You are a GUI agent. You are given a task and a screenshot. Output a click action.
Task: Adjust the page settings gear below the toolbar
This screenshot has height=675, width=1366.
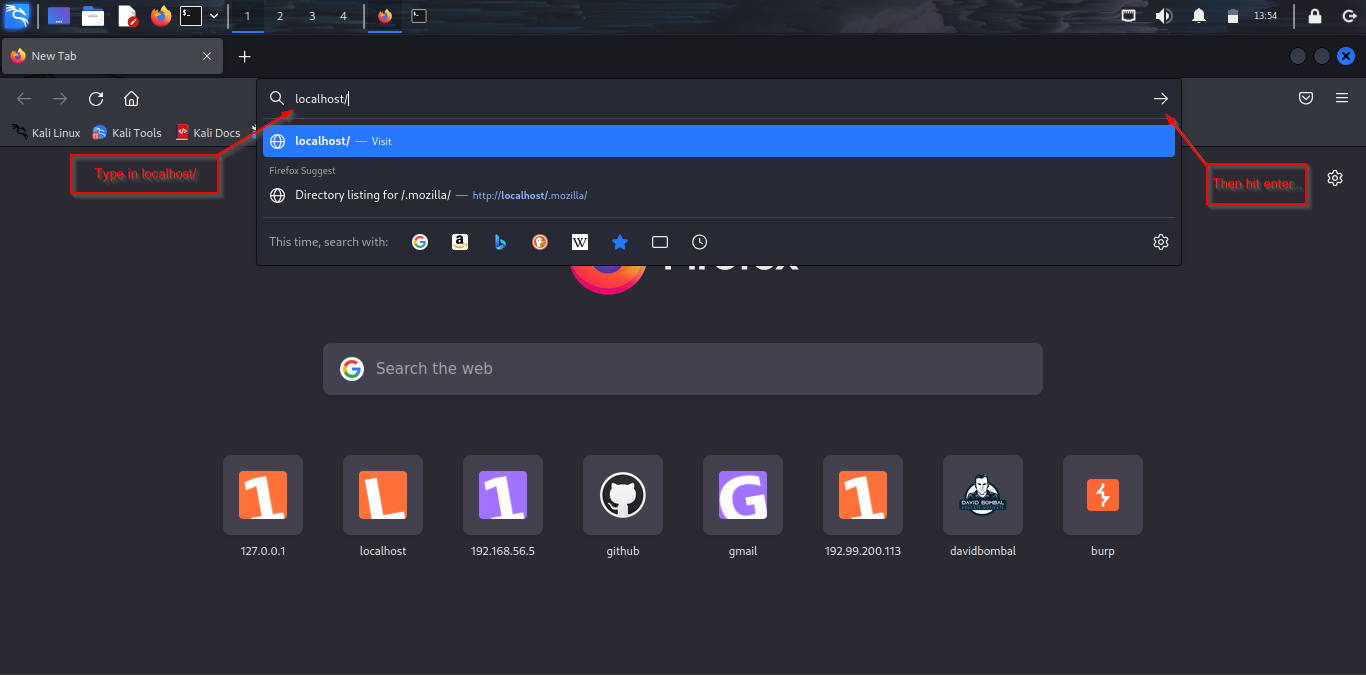(x=1335, y=177)
